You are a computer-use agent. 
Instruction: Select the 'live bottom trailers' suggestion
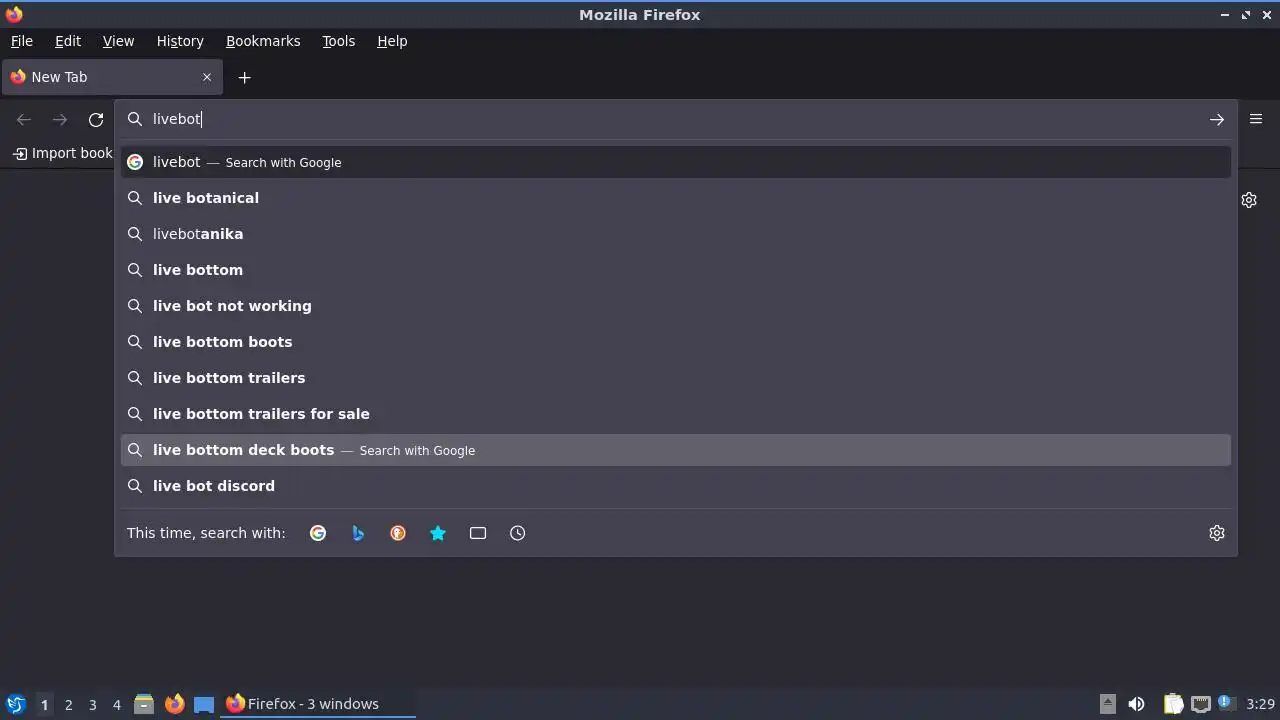pos(676,378)
